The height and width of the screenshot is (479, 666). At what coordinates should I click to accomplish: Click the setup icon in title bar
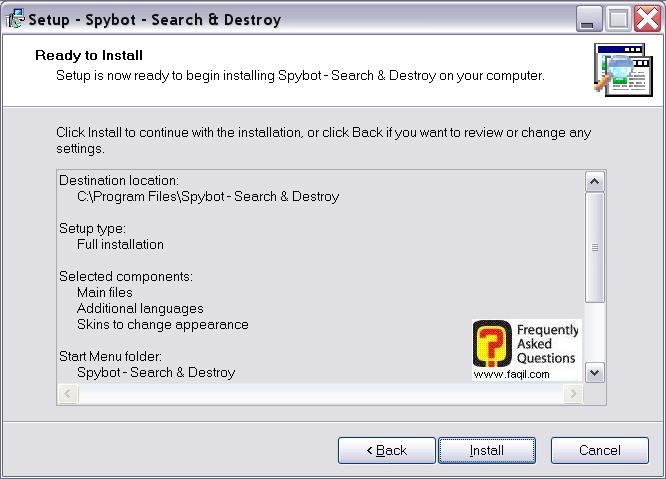[15, 19]
